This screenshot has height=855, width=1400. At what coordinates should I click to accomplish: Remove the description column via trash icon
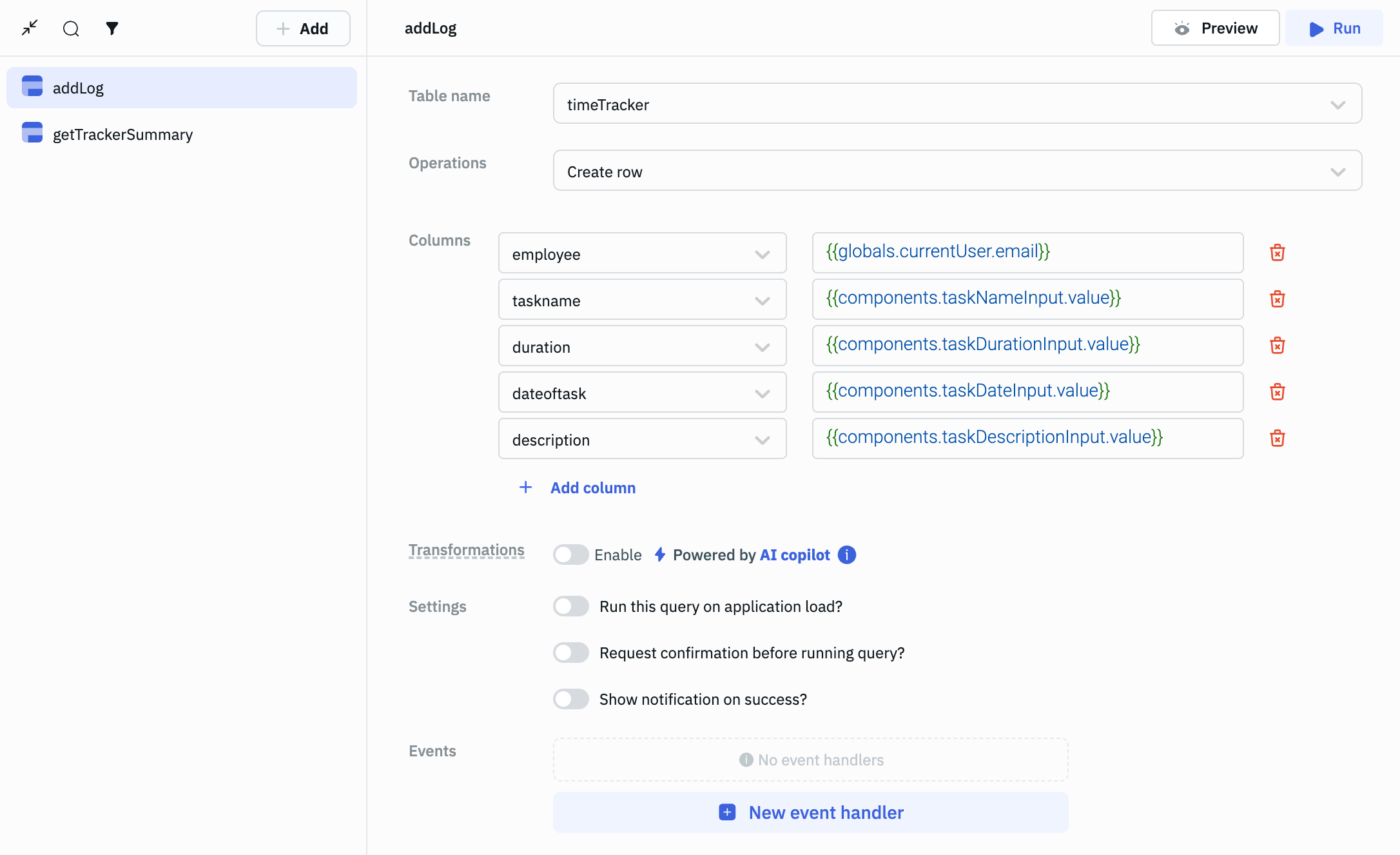pyautogui.click(x=1277, y=438)
